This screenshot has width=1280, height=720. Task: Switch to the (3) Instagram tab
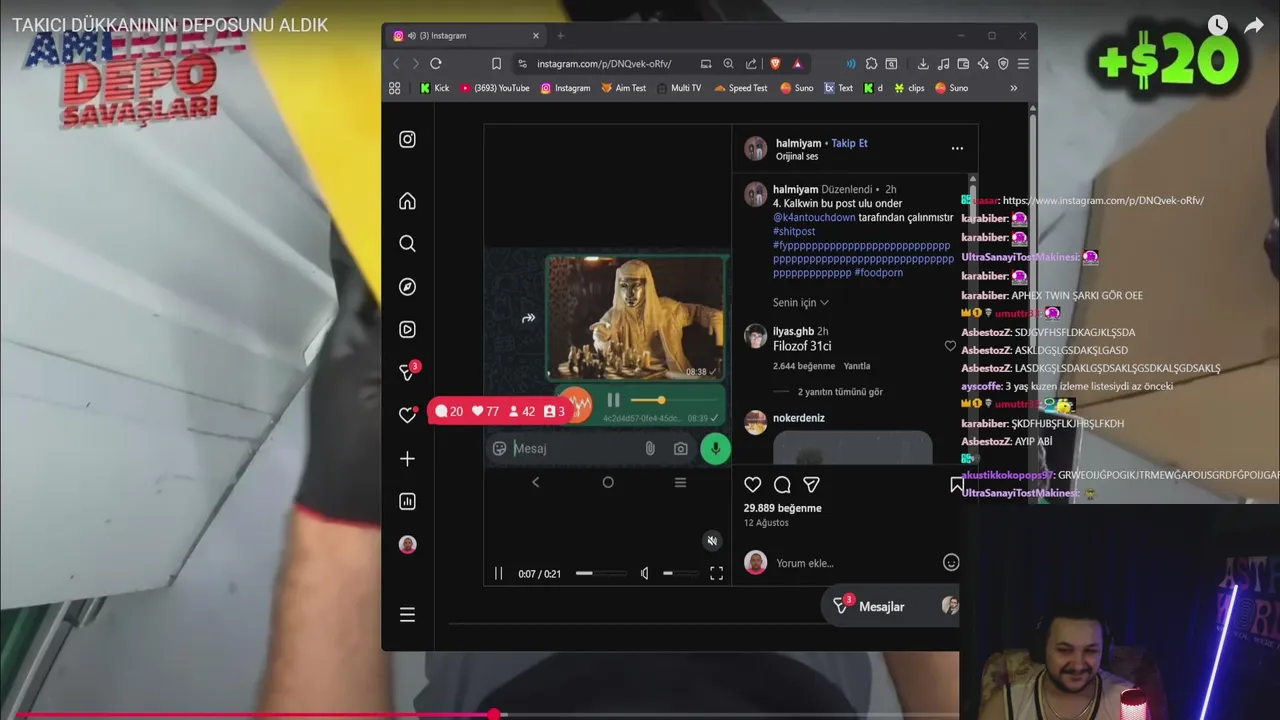pyautogui.click(x=465, y=35)
